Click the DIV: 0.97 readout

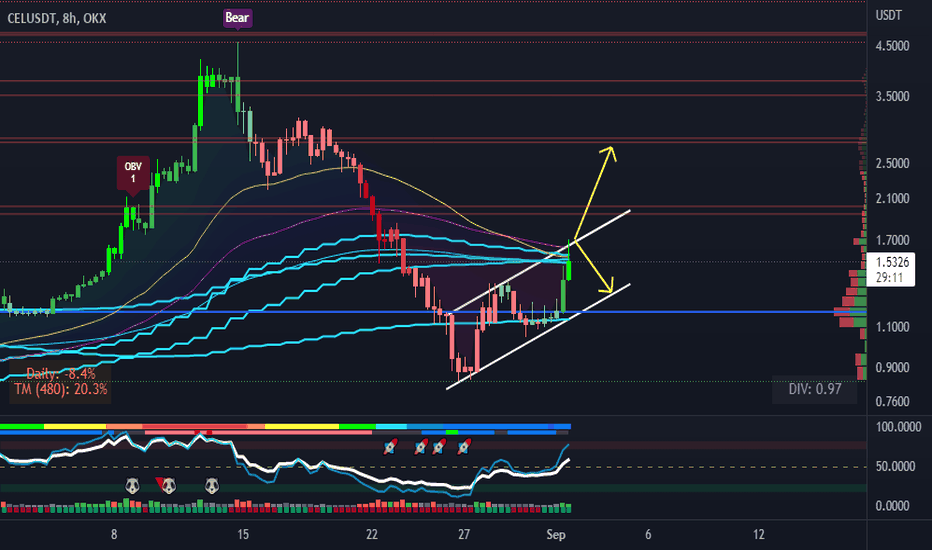pos(815,389)
